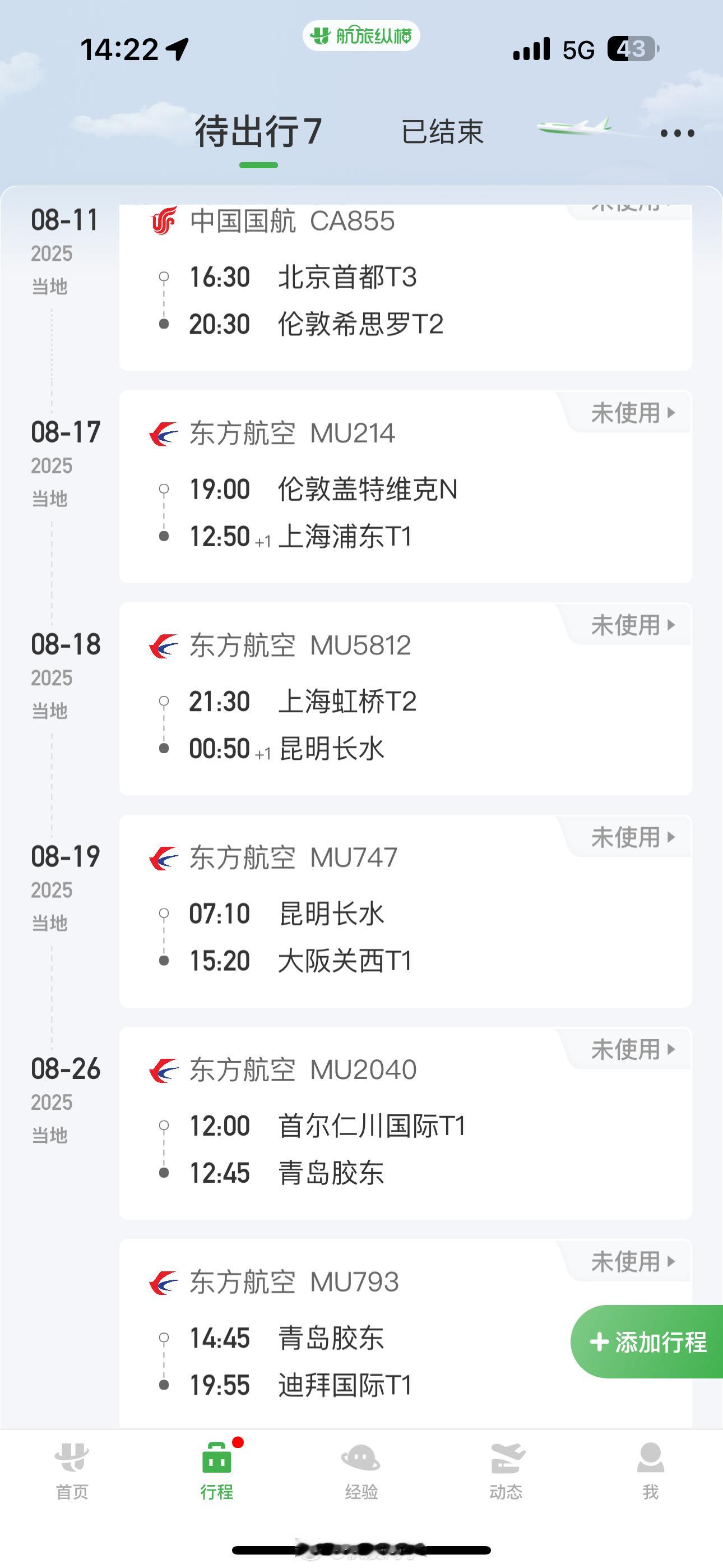
Task: Open the three-dot more options menu
Action: [678, 133]
